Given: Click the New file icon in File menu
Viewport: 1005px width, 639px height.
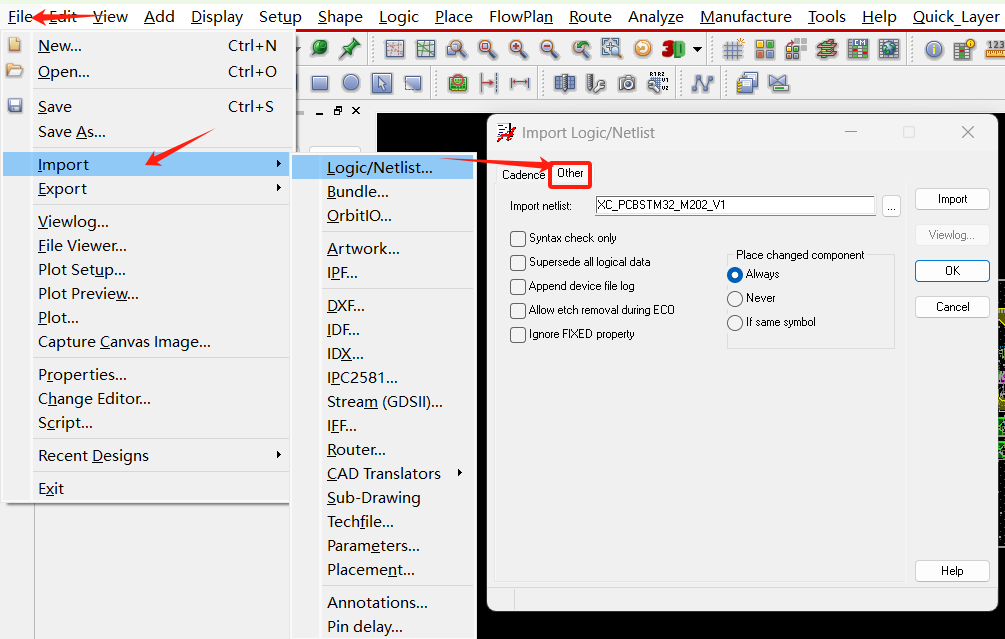Looking at the screenshot, I should tap(14, 45).
